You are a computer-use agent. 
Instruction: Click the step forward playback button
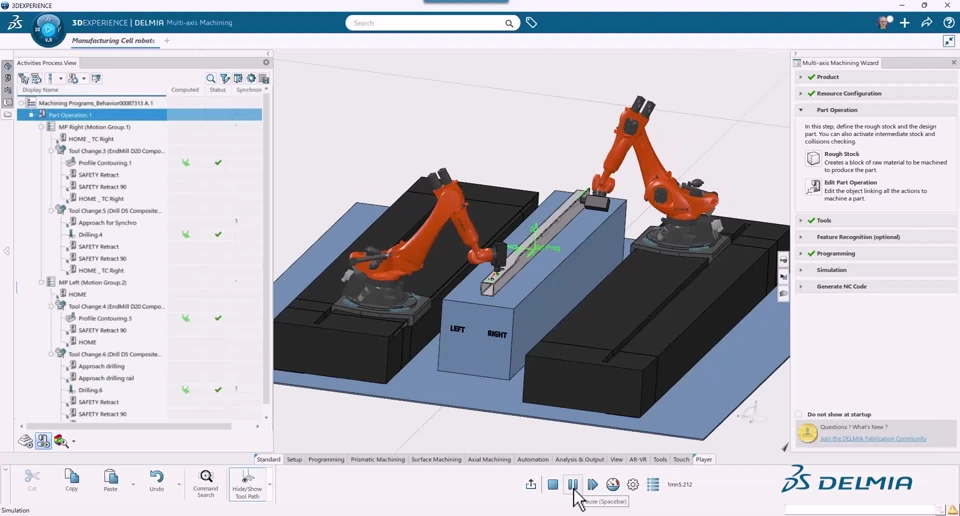[x=593, y=484]
